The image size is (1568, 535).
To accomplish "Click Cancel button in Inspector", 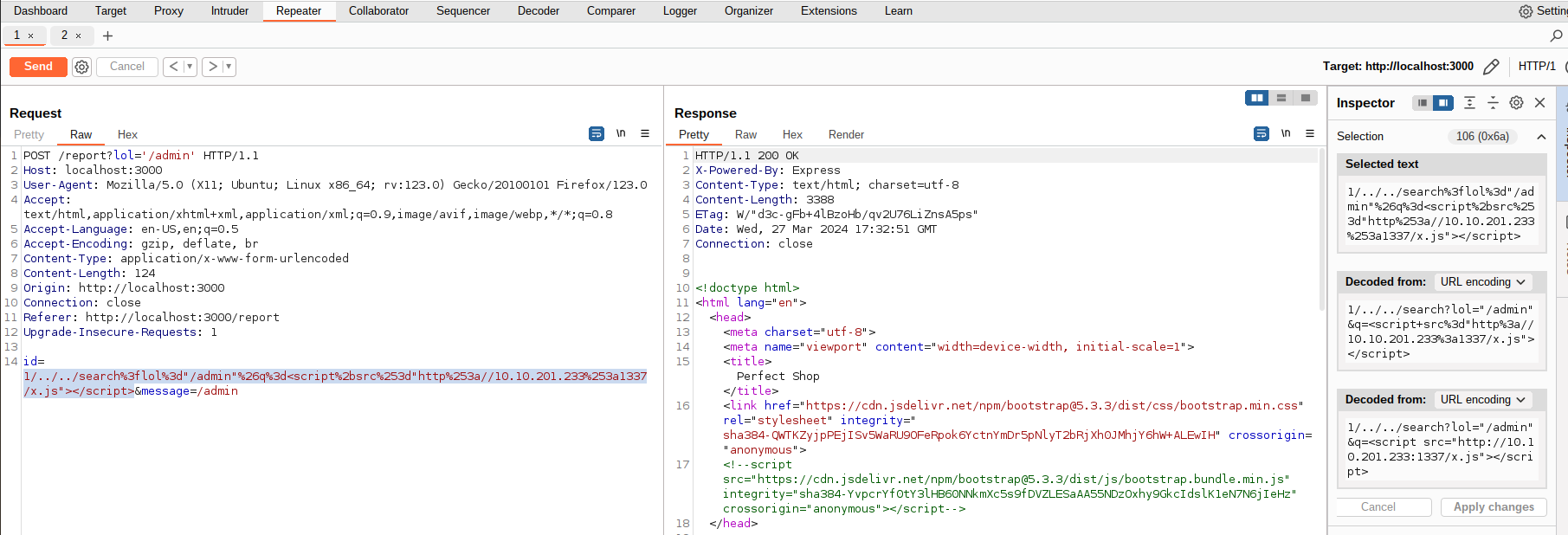I will tap(1378, 507).
